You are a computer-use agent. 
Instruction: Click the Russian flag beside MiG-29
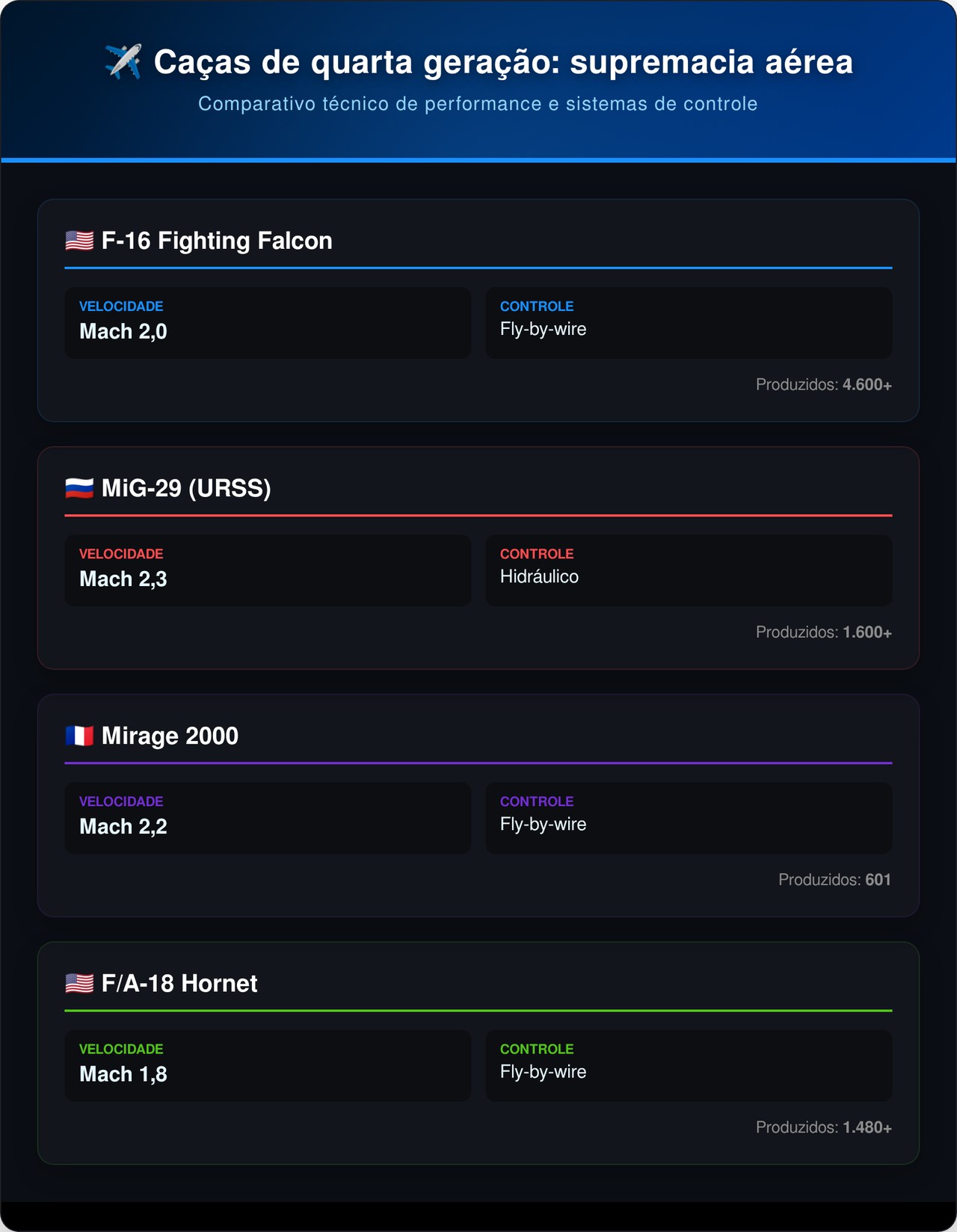(x=79, y=488)
